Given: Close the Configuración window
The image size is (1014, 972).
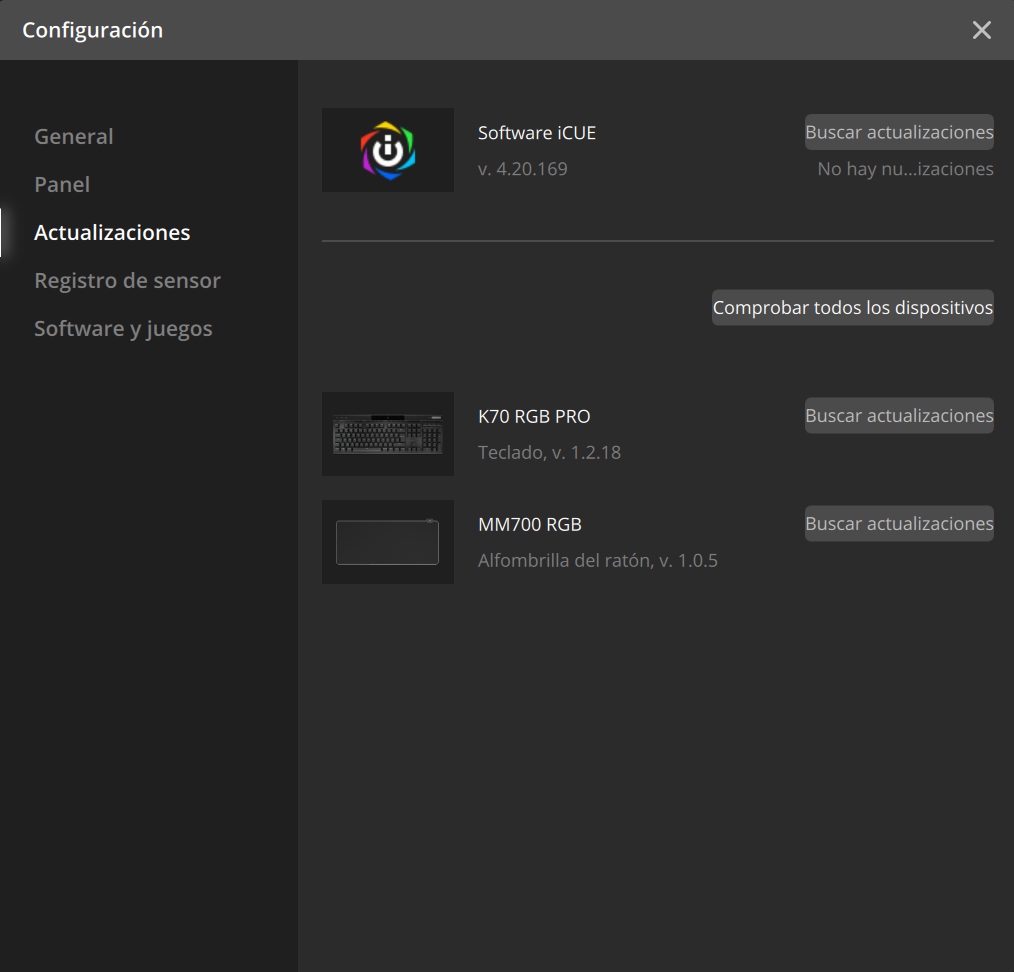Looking at the screenshot, I should (982, 30).
